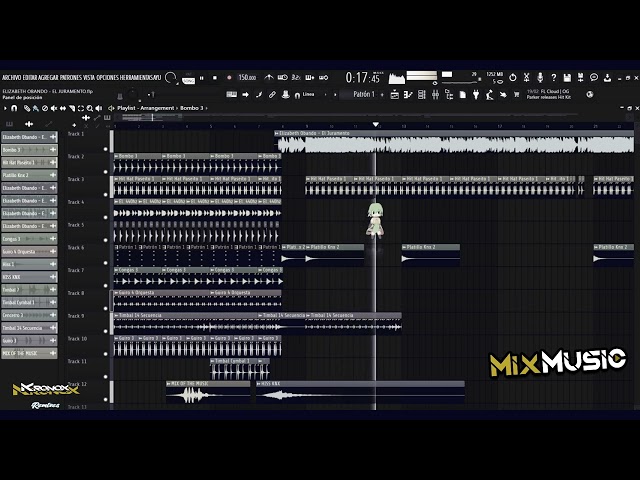Viewport: 640px width, 480px height.
Task: Open the VISTA menu
Action: [x=89, y=77]
